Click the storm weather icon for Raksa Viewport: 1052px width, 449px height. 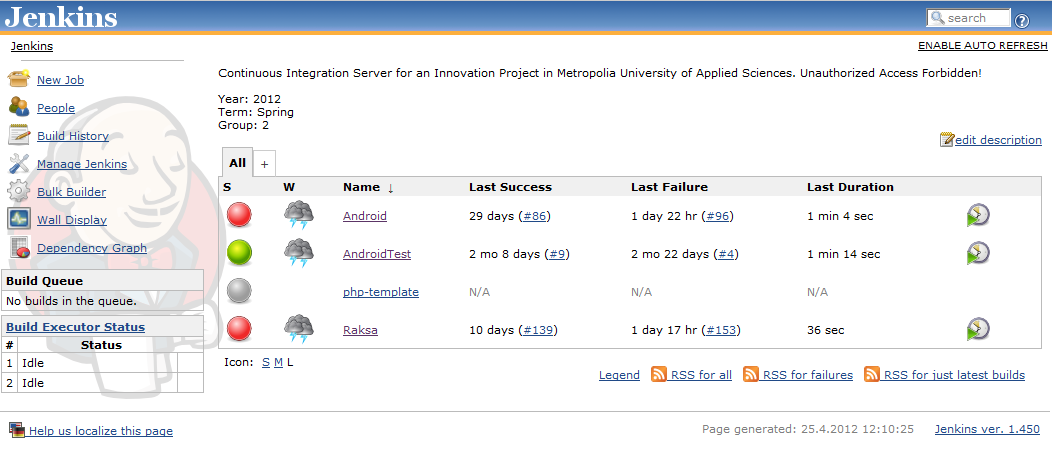click(x=299, y=330)
